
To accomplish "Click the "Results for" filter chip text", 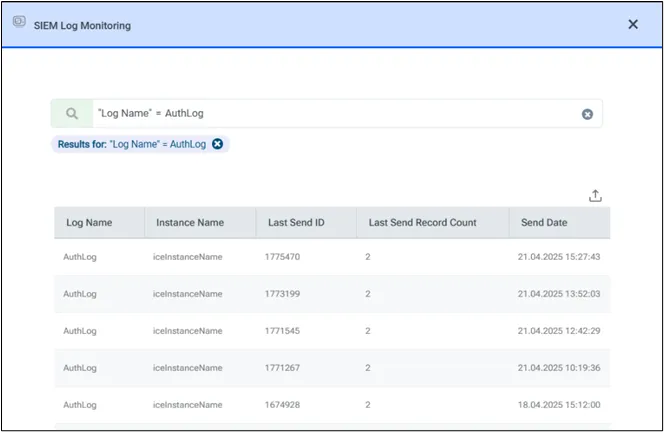I will (x=132, y=144).
